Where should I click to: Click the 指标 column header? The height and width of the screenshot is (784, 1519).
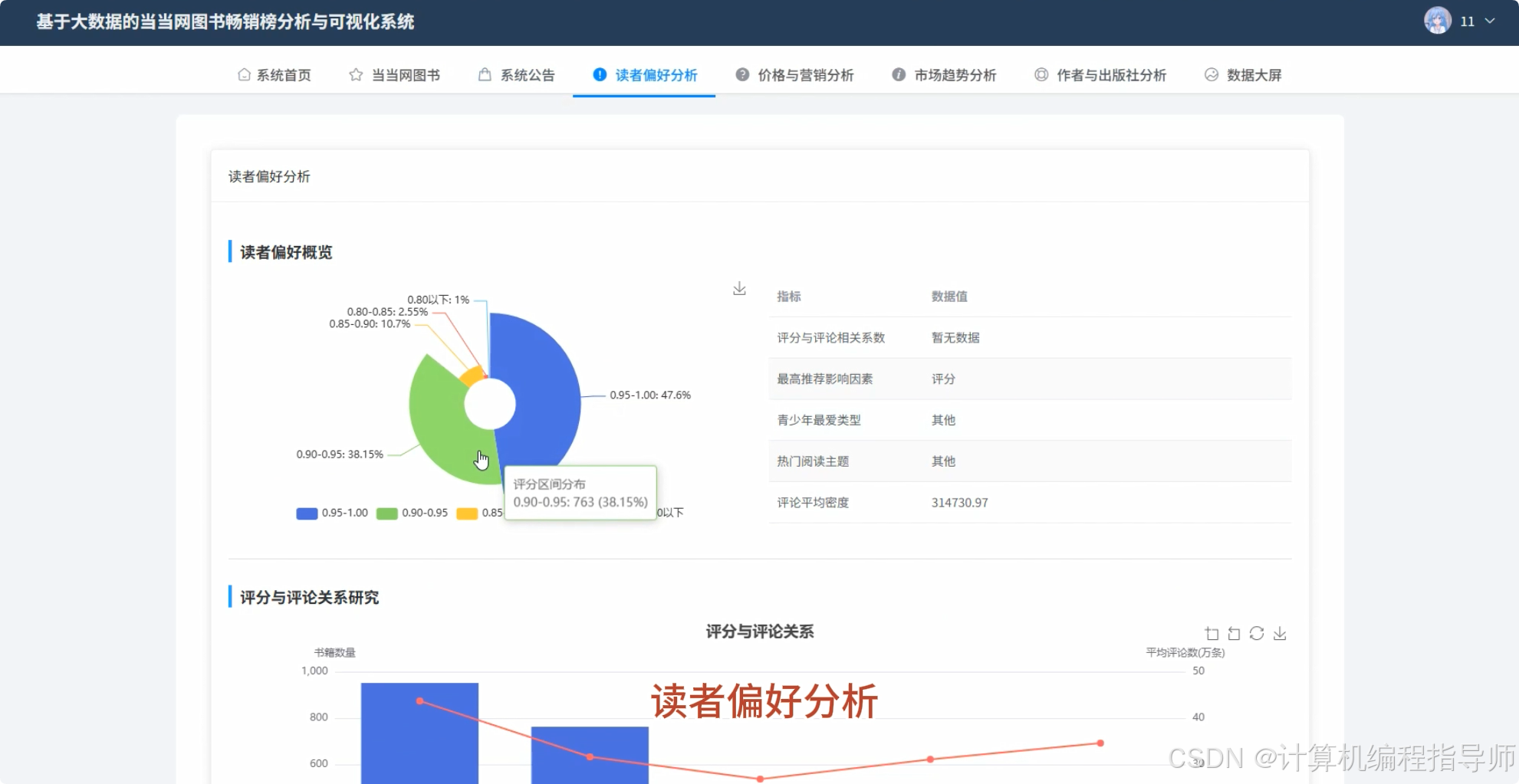pyautogui.click(x=789, y=297)
